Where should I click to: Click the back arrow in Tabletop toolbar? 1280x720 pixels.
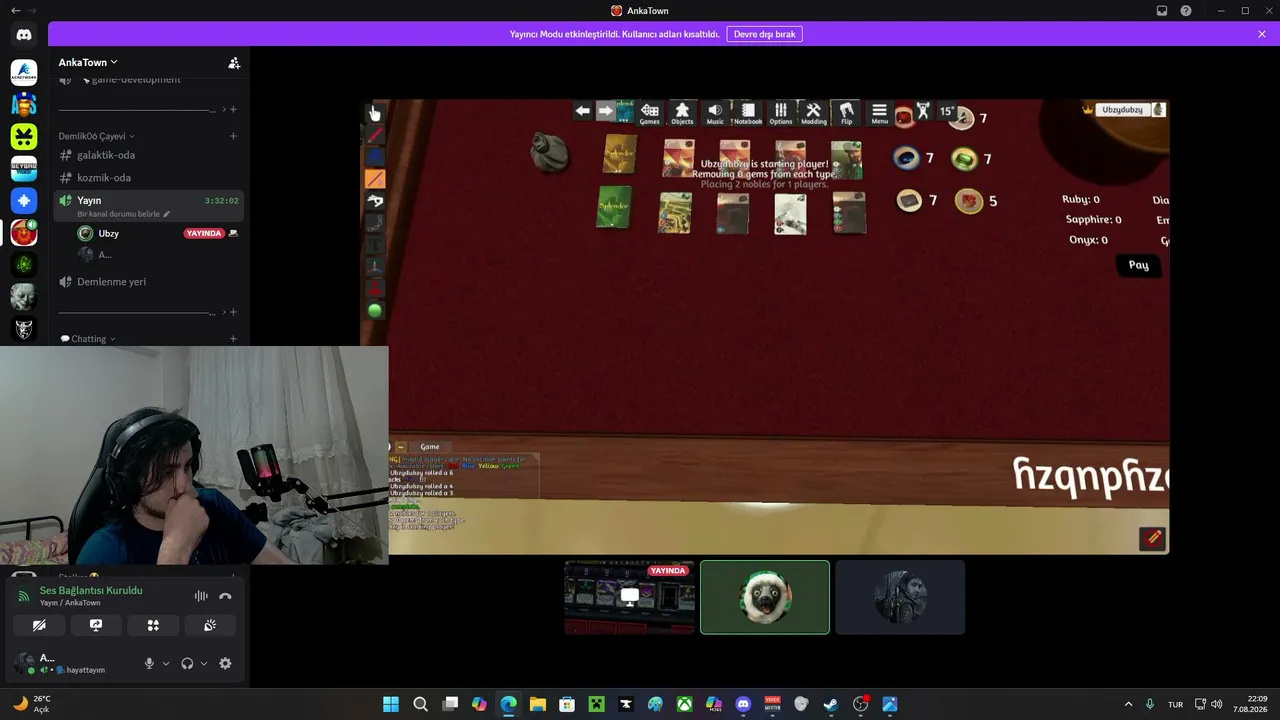(583, 111)
